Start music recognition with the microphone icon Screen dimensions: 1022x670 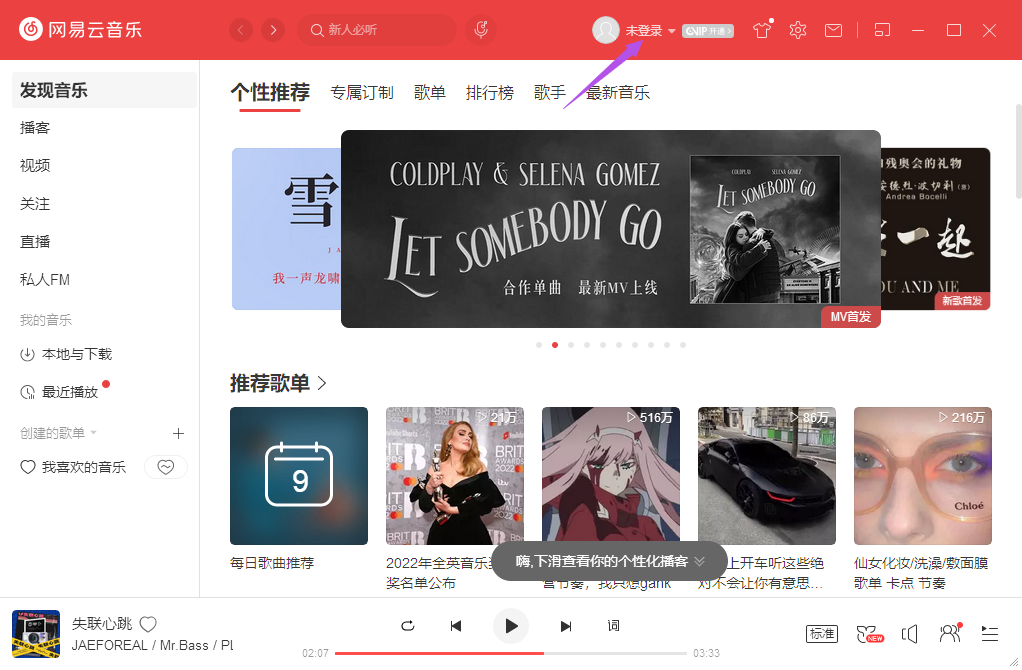tap(480, 30)
